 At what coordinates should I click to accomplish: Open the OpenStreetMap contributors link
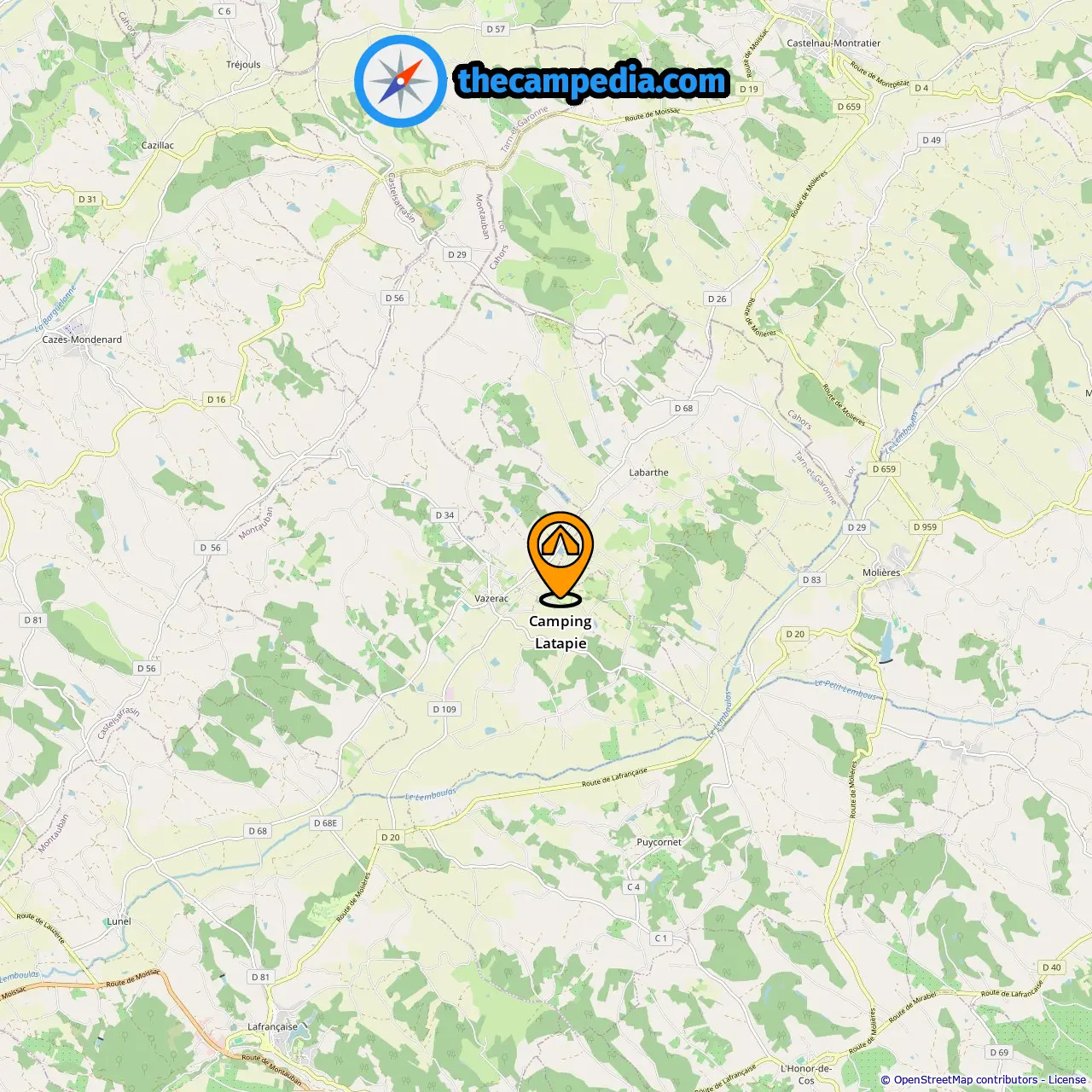tap(966, 1080)
